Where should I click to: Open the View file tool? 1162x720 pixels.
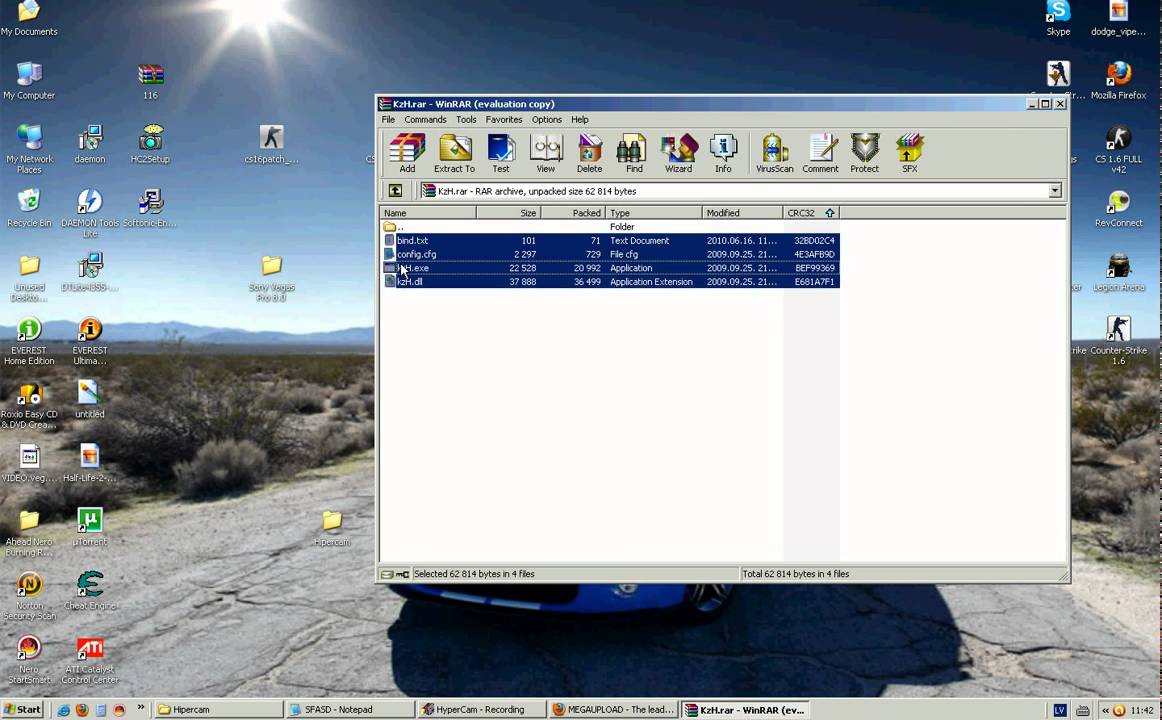coord(545,153)
